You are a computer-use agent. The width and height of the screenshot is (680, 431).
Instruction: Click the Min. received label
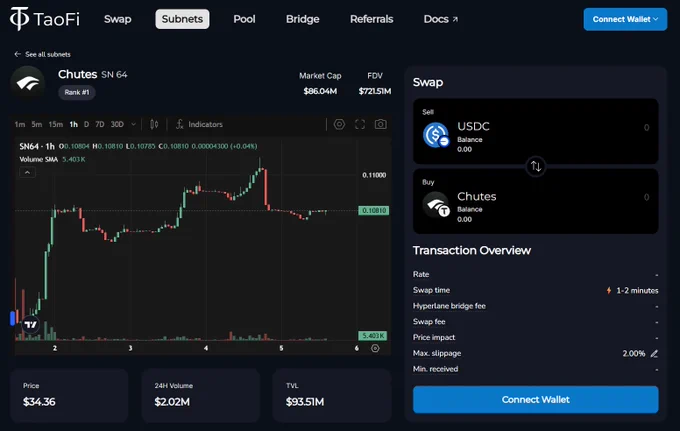[435, 369]
